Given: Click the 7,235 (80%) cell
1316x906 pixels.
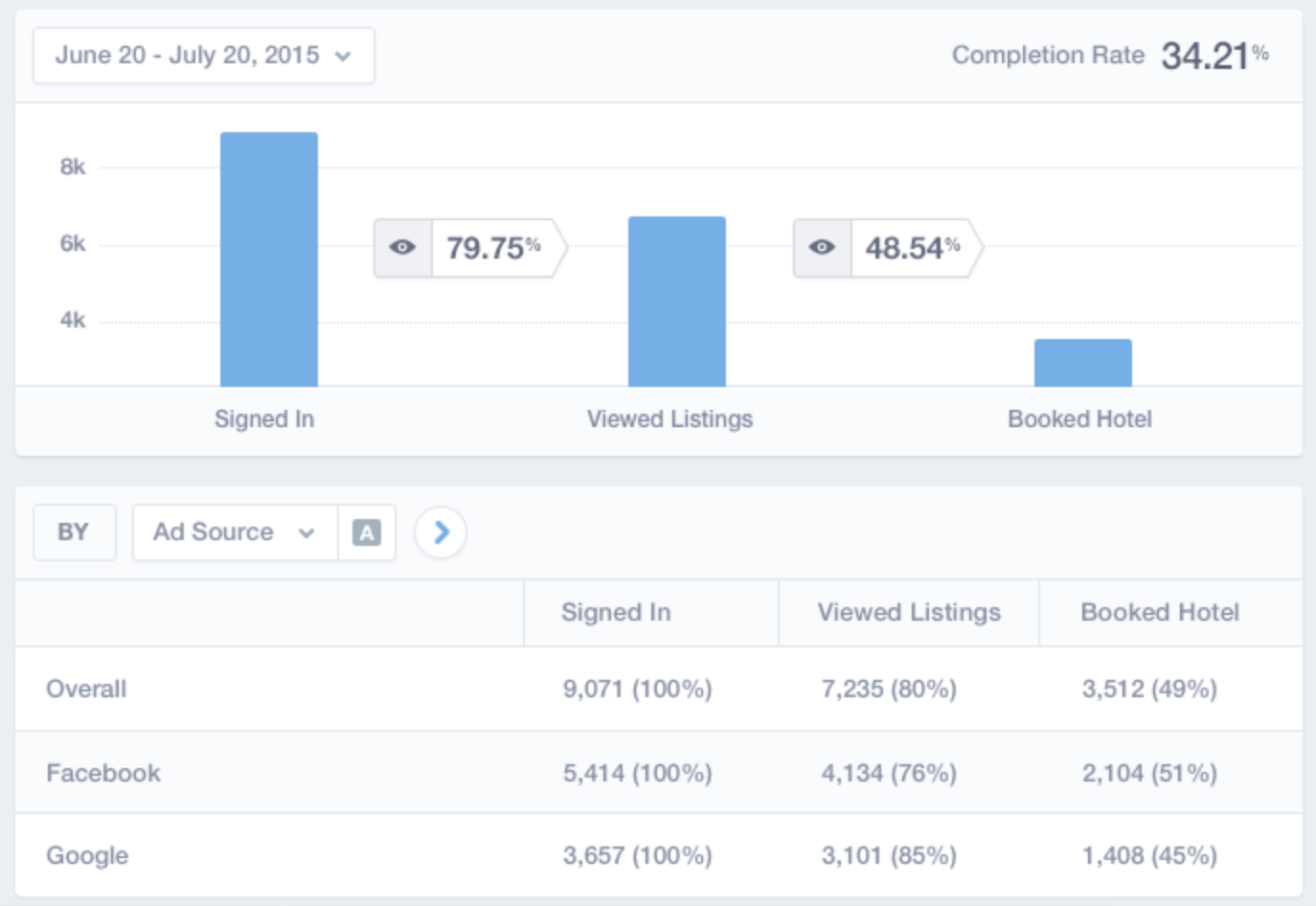Looking at the screenshot, I should (x=889, y=689).
